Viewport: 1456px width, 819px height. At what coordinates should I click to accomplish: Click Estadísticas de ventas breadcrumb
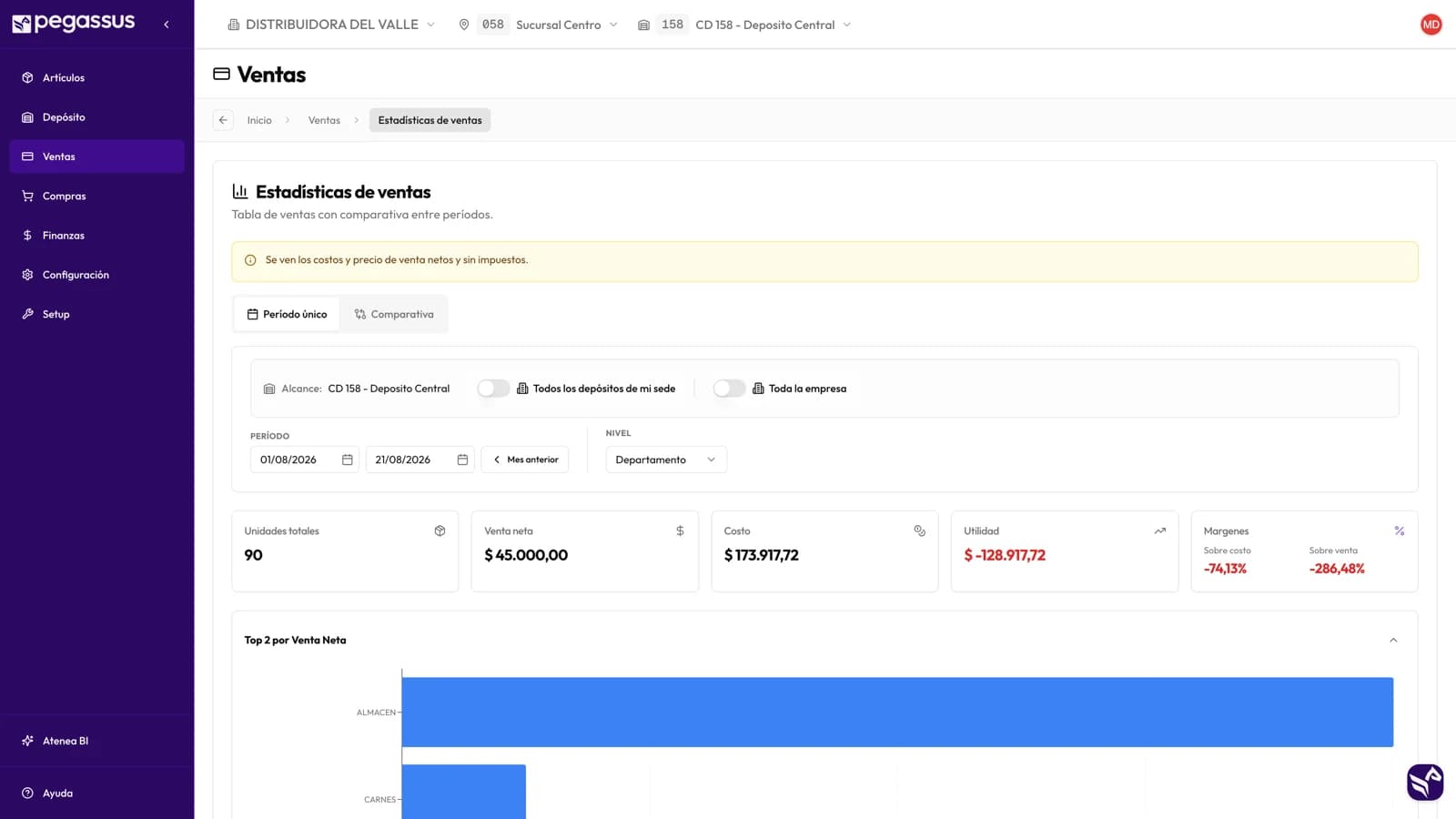[430, 120]
